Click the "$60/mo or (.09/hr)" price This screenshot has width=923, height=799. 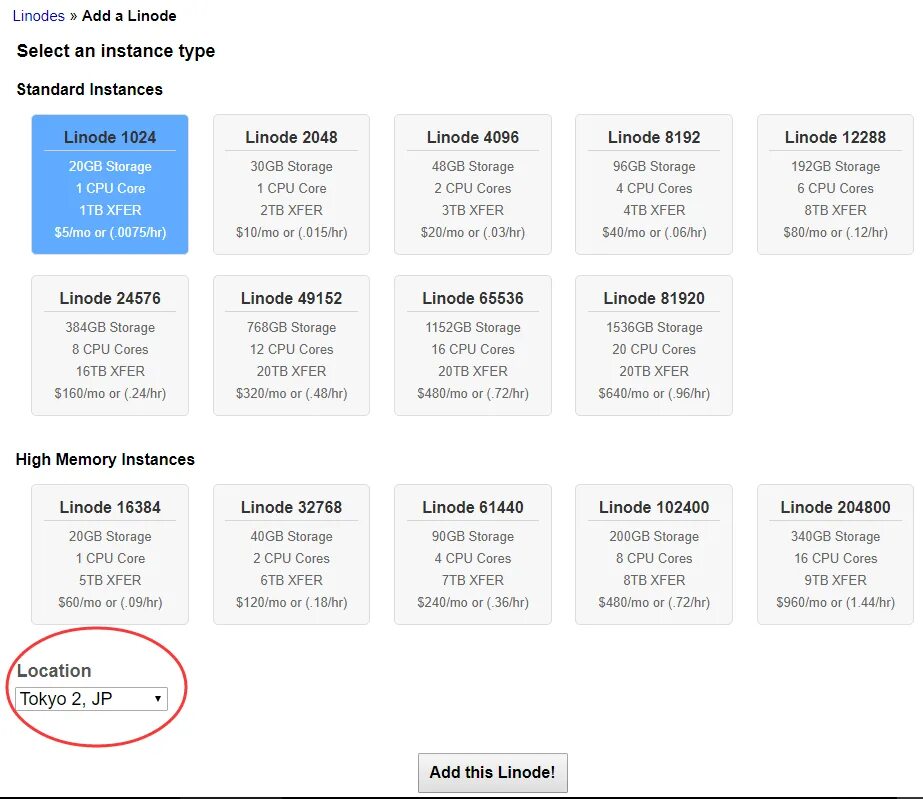(110, 602)
